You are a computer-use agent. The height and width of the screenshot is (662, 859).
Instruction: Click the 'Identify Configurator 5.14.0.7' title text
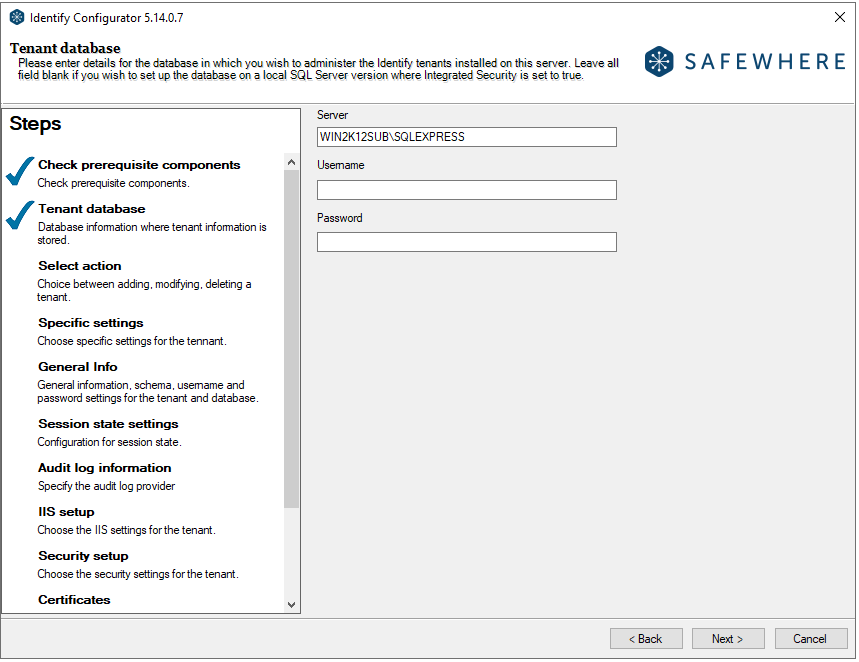[106, 18]
